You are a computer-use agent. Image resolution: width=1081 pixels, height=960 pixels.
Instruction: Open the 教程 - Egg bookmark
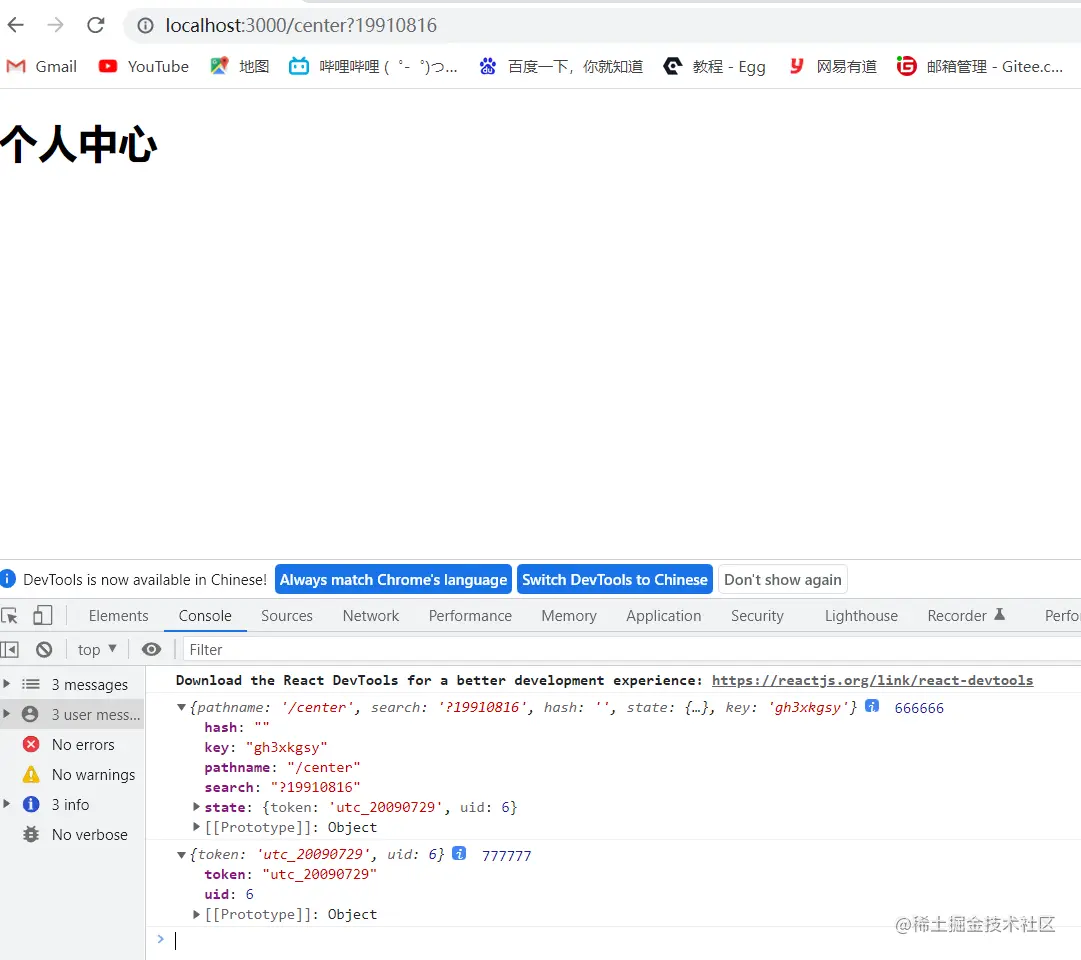714,66
